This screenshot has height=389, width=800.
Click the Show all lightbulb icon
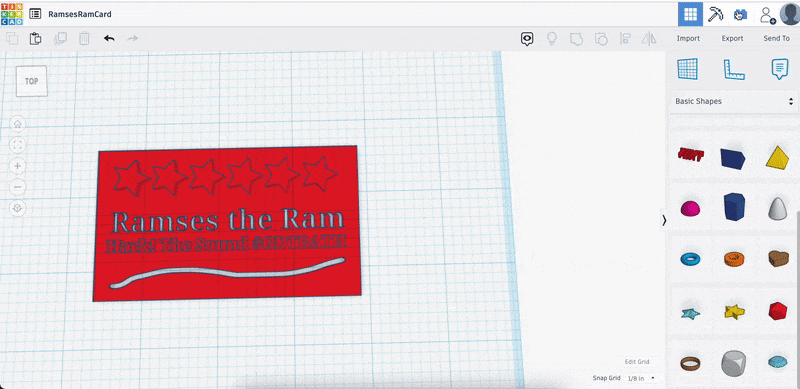pos(552,38)
